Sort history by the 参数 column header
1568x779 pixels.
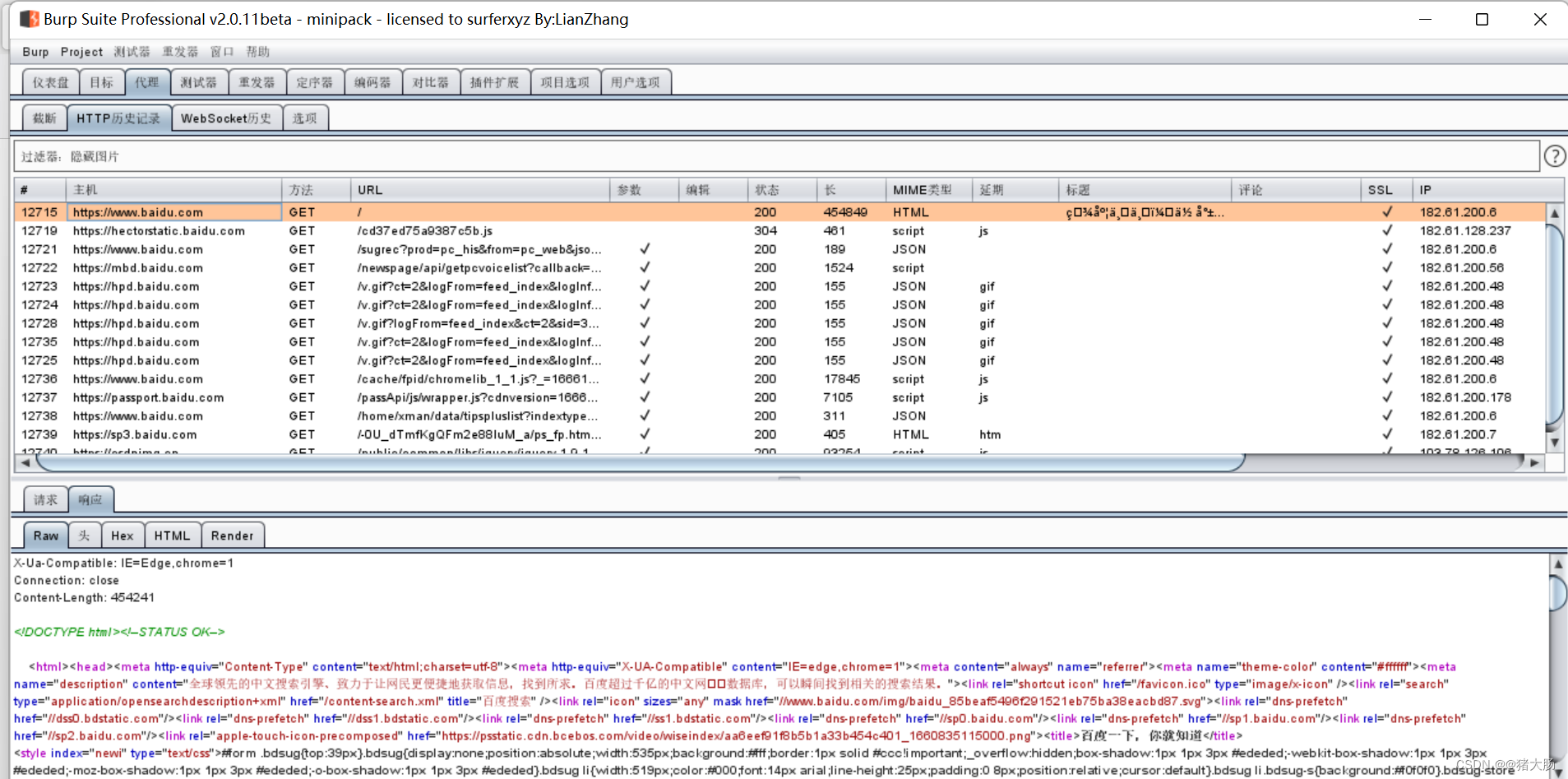645,190
